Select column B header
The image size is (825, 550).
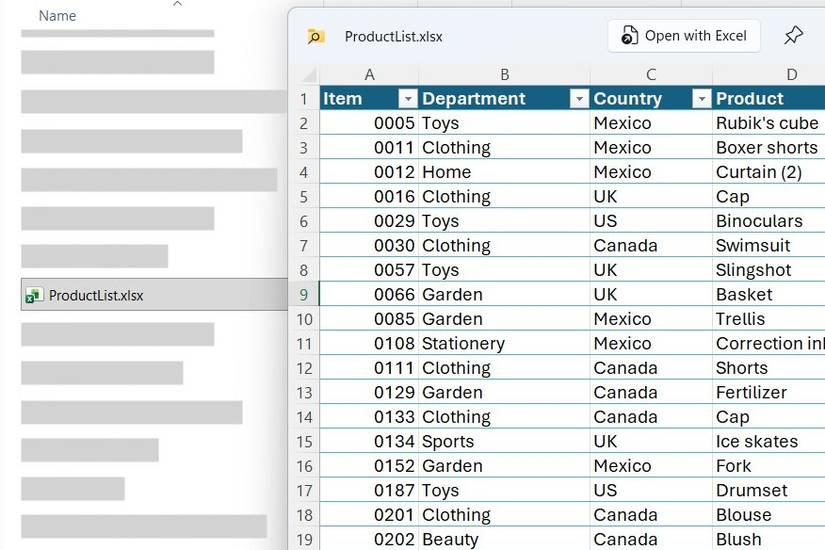504,75
